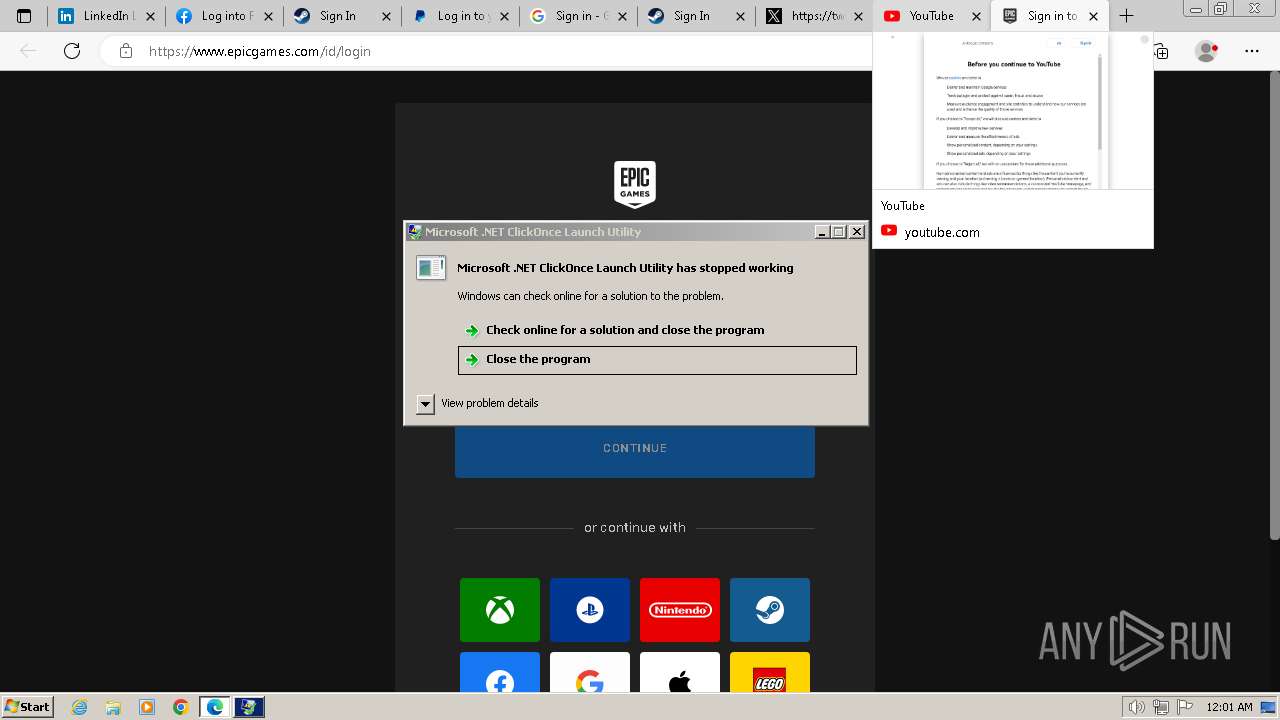Viewport: 1280px width, 720px height.
Task: Open a new browser tab
Action: pos(1126,16)
